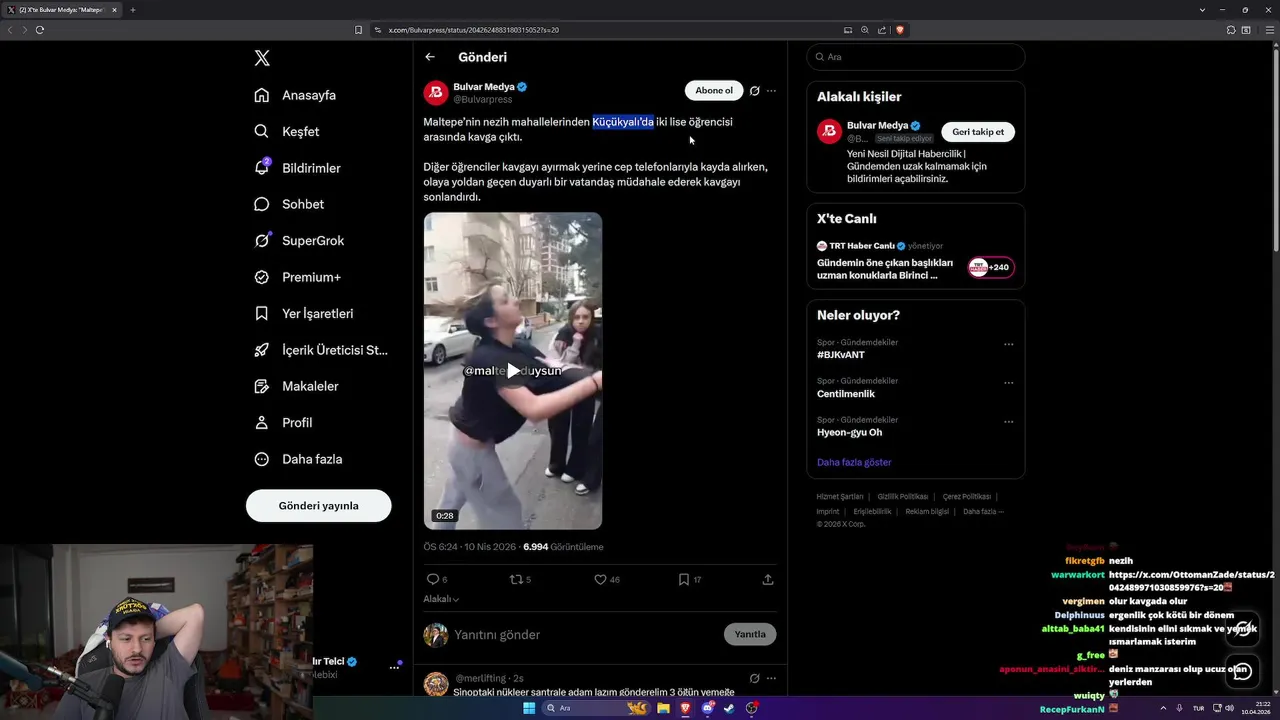Viewport: 1280px width, 720px height.
Task: Open more options for Centilmenlik trend
Action: pyautogui.click(x=1008, y=383)
